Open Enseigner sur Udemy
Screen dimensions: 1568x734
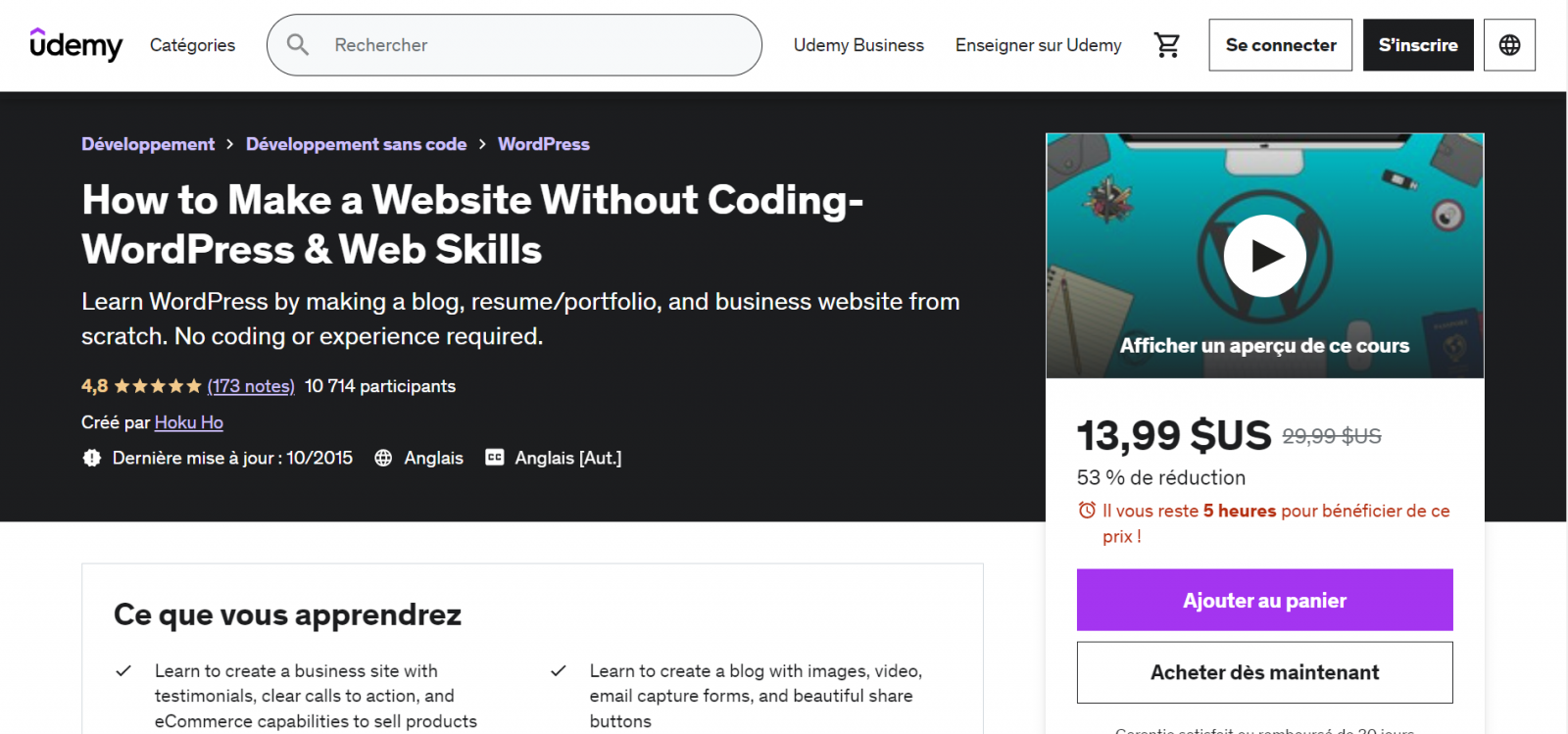1038,45
